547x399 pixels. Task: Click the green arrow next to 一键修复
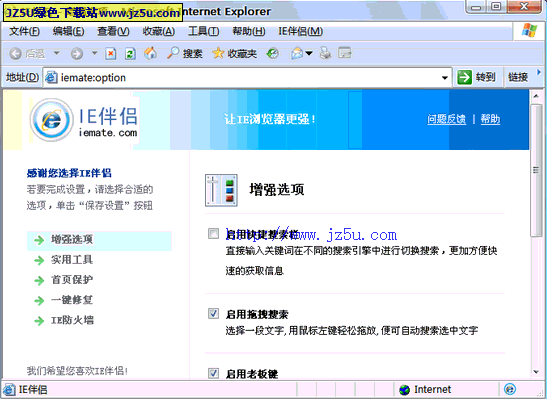(x=39, y=301)
